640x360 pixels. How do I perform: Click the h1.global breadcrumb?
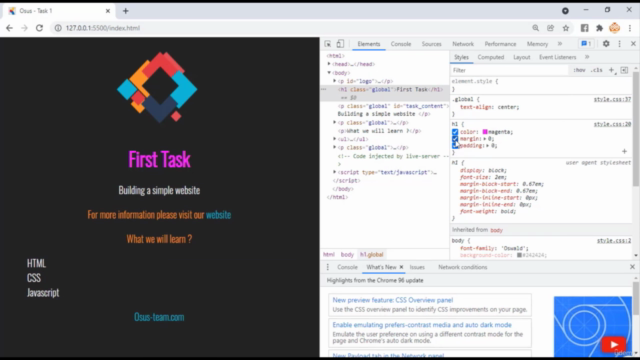371,254
